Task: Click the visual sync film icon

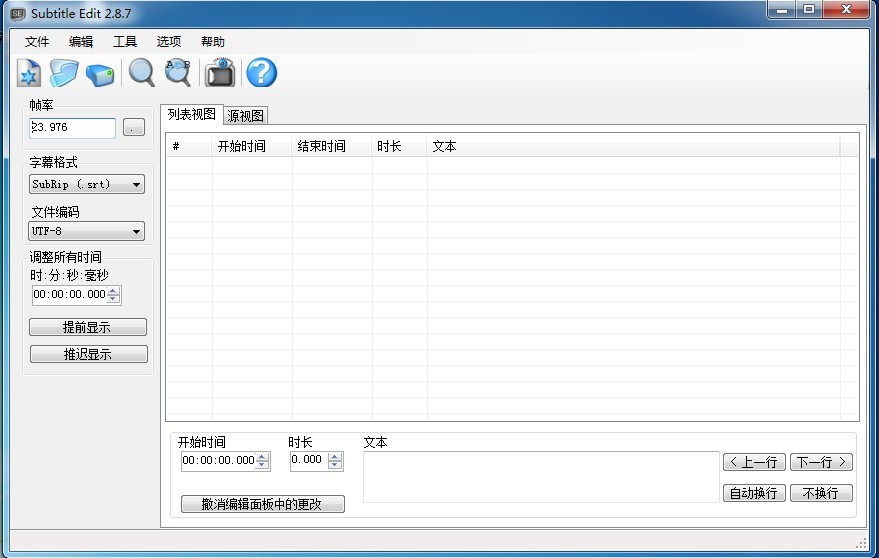Action: (219, 73)
